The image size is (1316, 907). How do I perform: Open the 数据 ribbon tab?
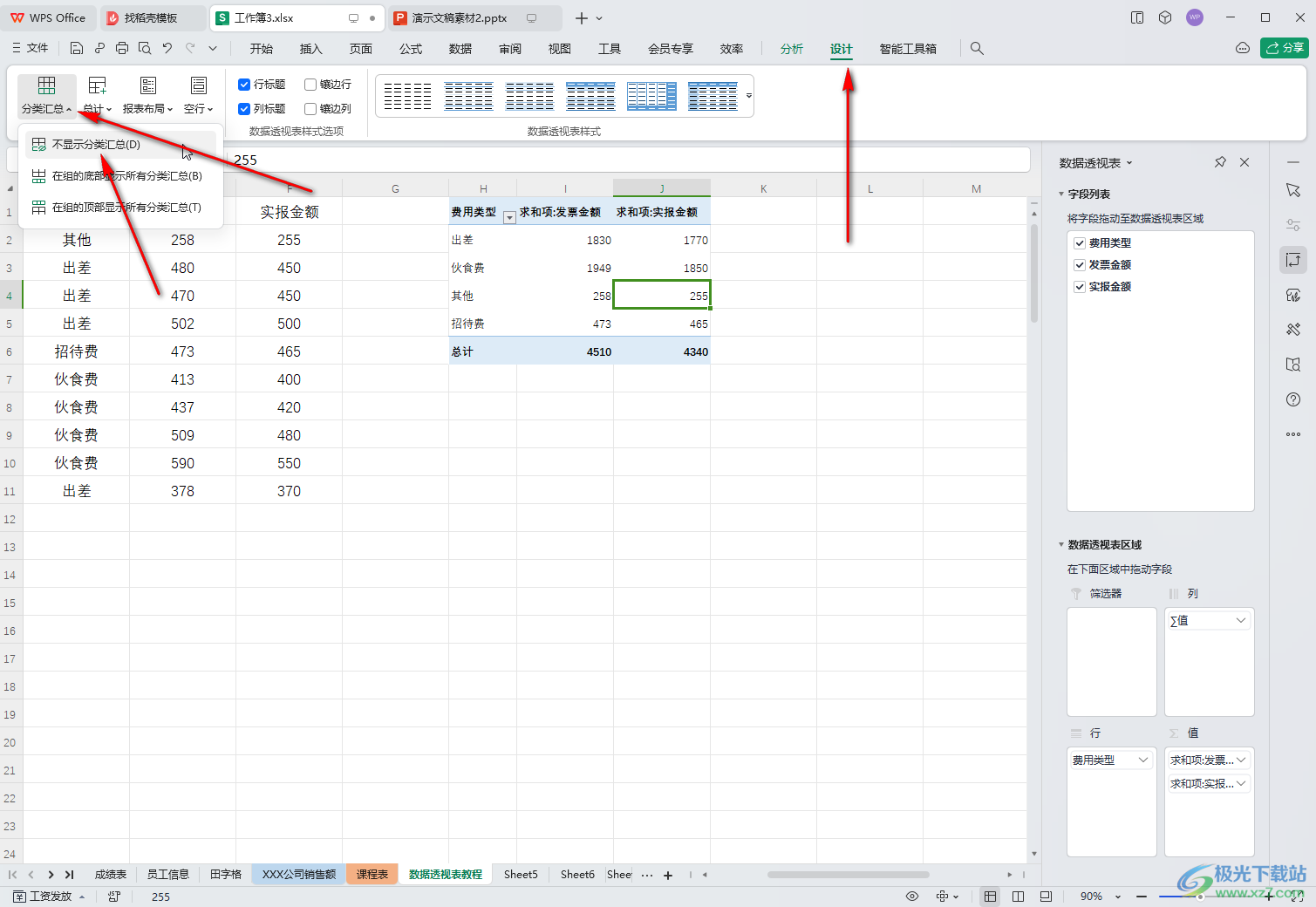[460, 49]
